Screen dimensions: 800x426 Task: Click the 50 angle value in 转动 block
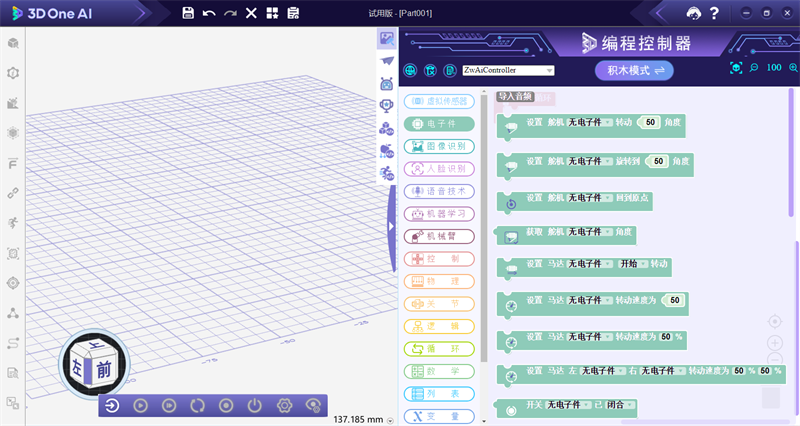point(650,122)
